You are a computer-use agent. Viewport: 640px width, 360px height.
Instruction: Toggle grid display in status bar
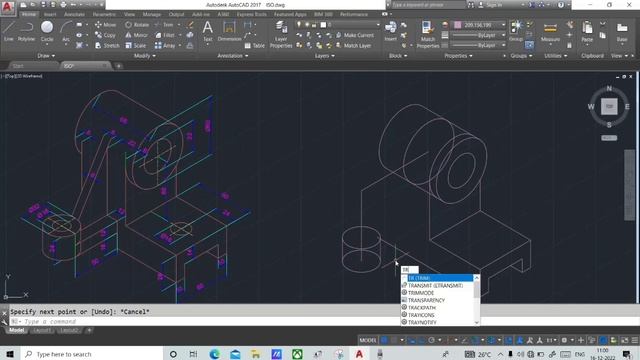point(384,340)
